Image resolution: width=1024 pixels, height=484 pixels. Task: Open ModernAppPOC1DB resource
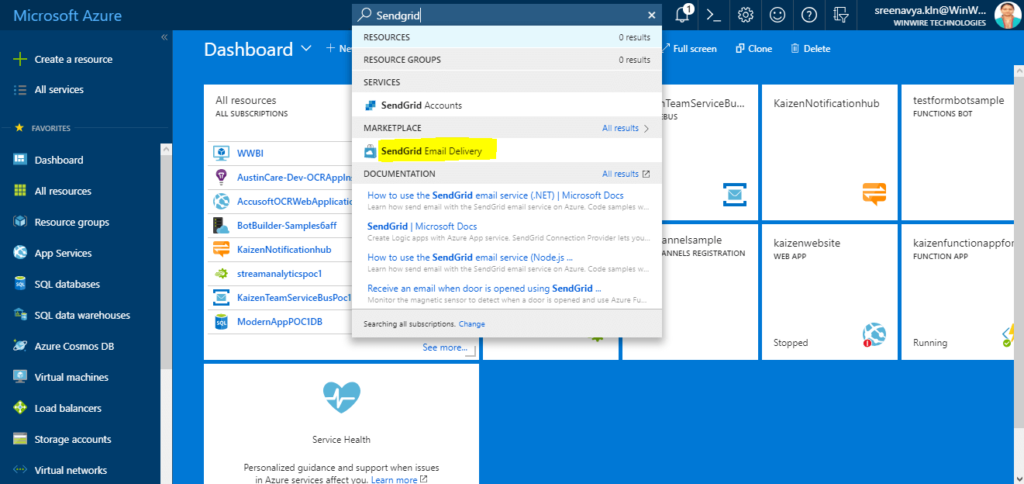[280, 322]
